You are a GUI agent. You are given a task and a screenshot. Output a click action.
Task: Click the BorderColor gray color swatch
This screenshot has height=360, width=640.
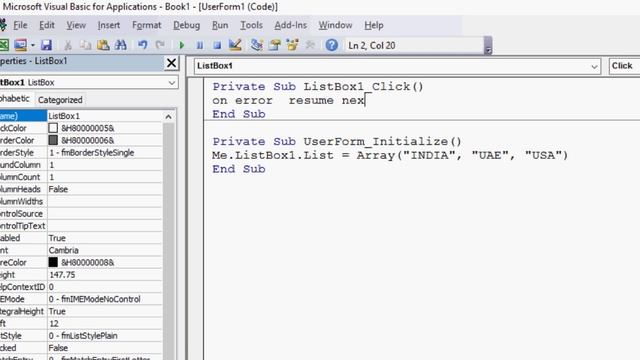53,140
